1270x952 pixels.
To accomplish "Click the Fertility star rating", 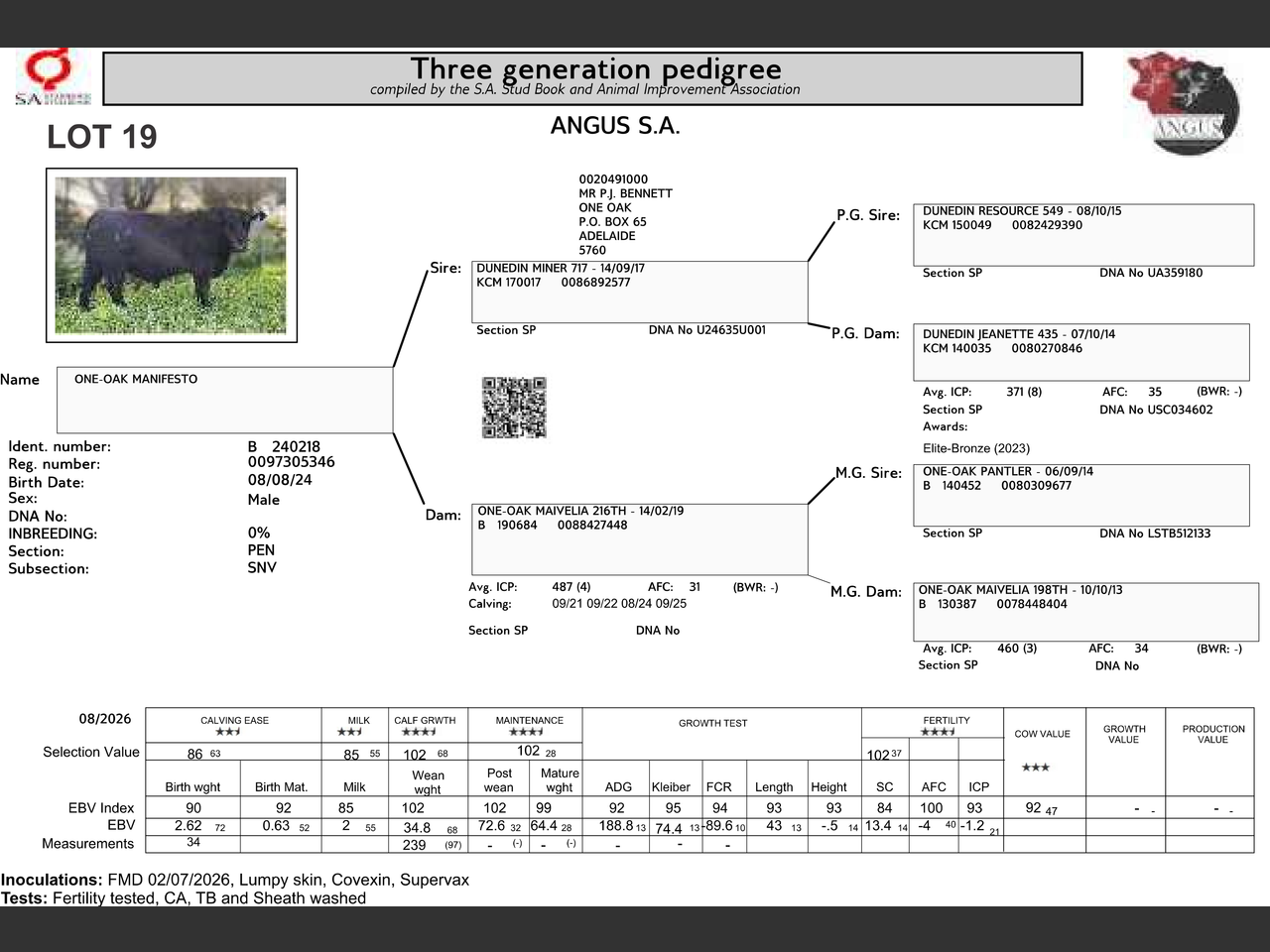I will click(938, 732).
